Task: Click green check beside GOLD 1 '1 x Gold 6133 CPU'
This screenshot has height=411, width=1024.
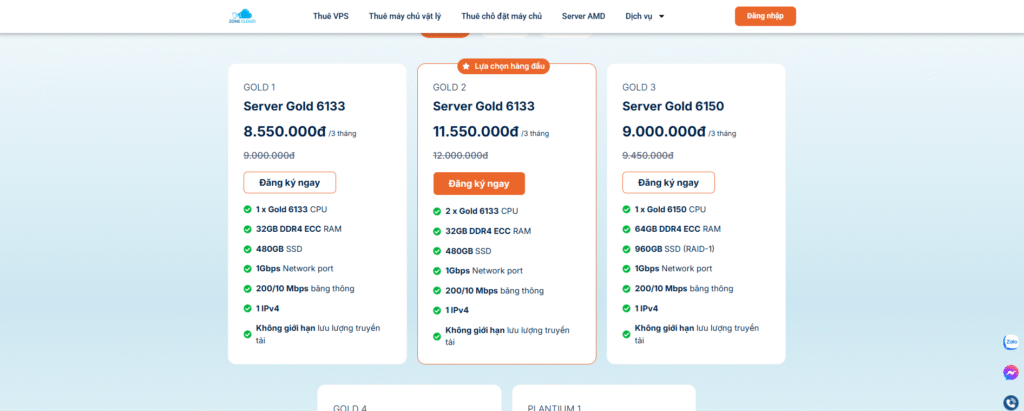Action: pos(248,209)
